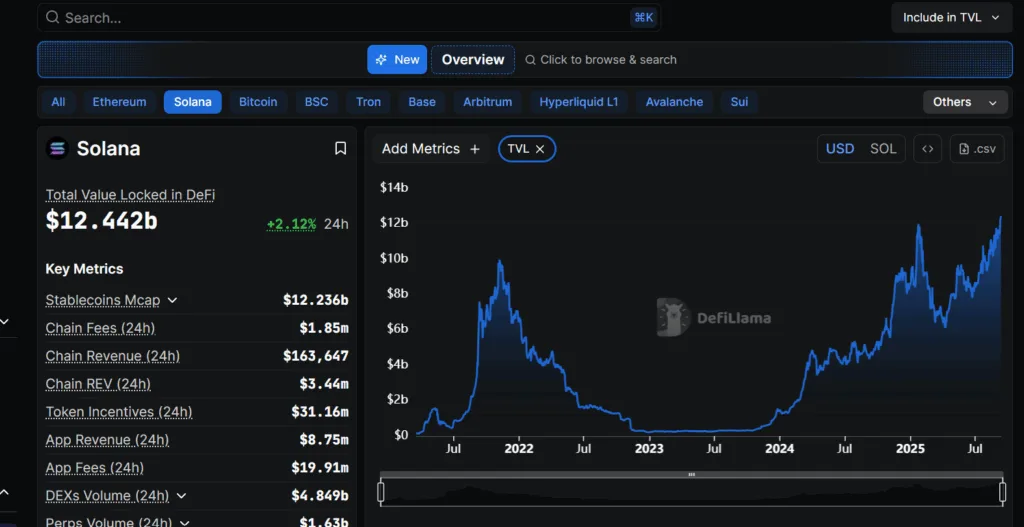Expand the Perps Volume (24h) row
The height and width of the screenshot is (527, 1024).
(185, 522)
